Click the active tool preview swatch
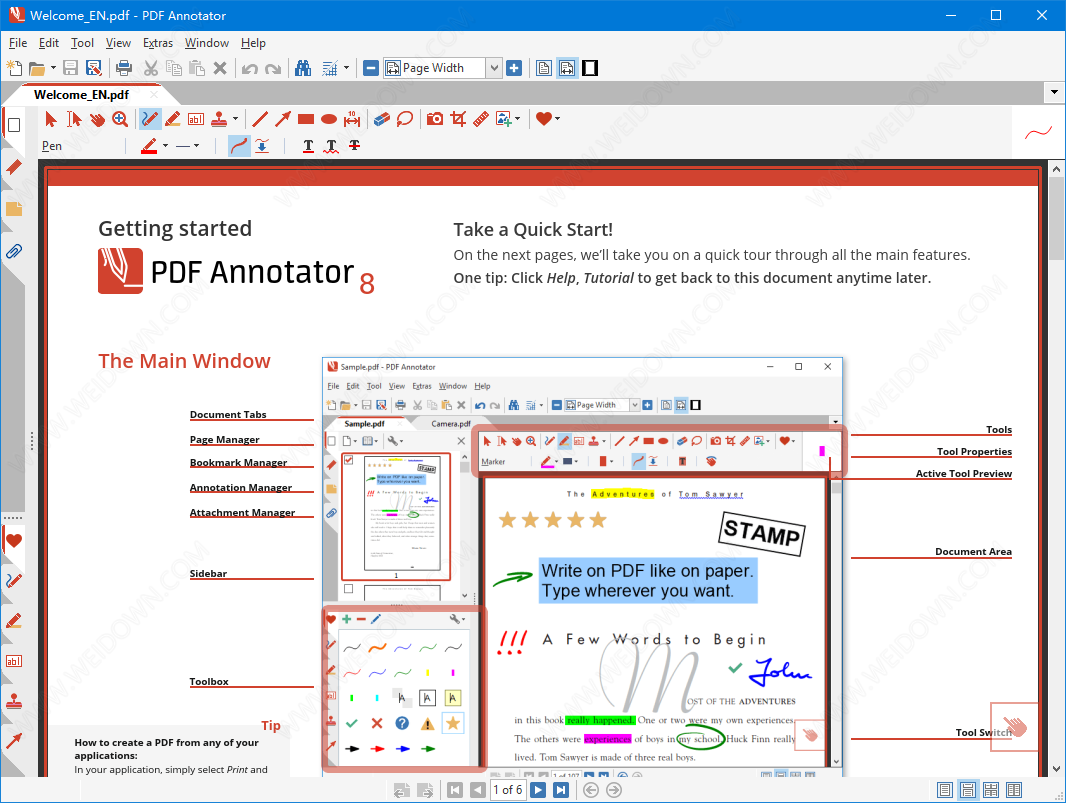 1038,133
